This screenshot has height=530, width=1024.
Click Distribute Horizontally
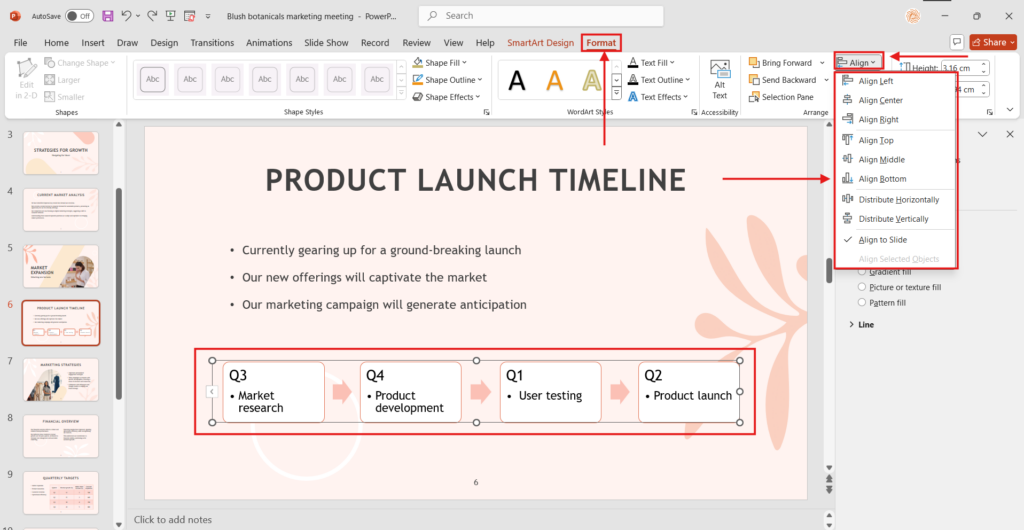tap(898, 199)
